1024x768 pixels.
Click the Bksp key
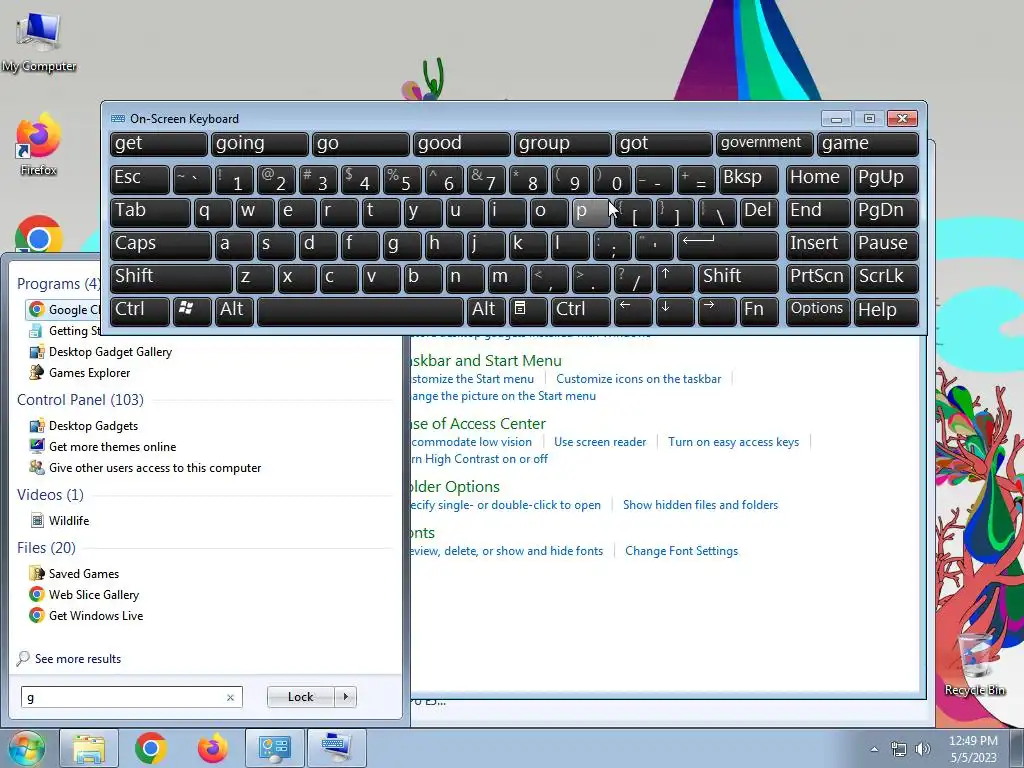click(x=748, y=179)
